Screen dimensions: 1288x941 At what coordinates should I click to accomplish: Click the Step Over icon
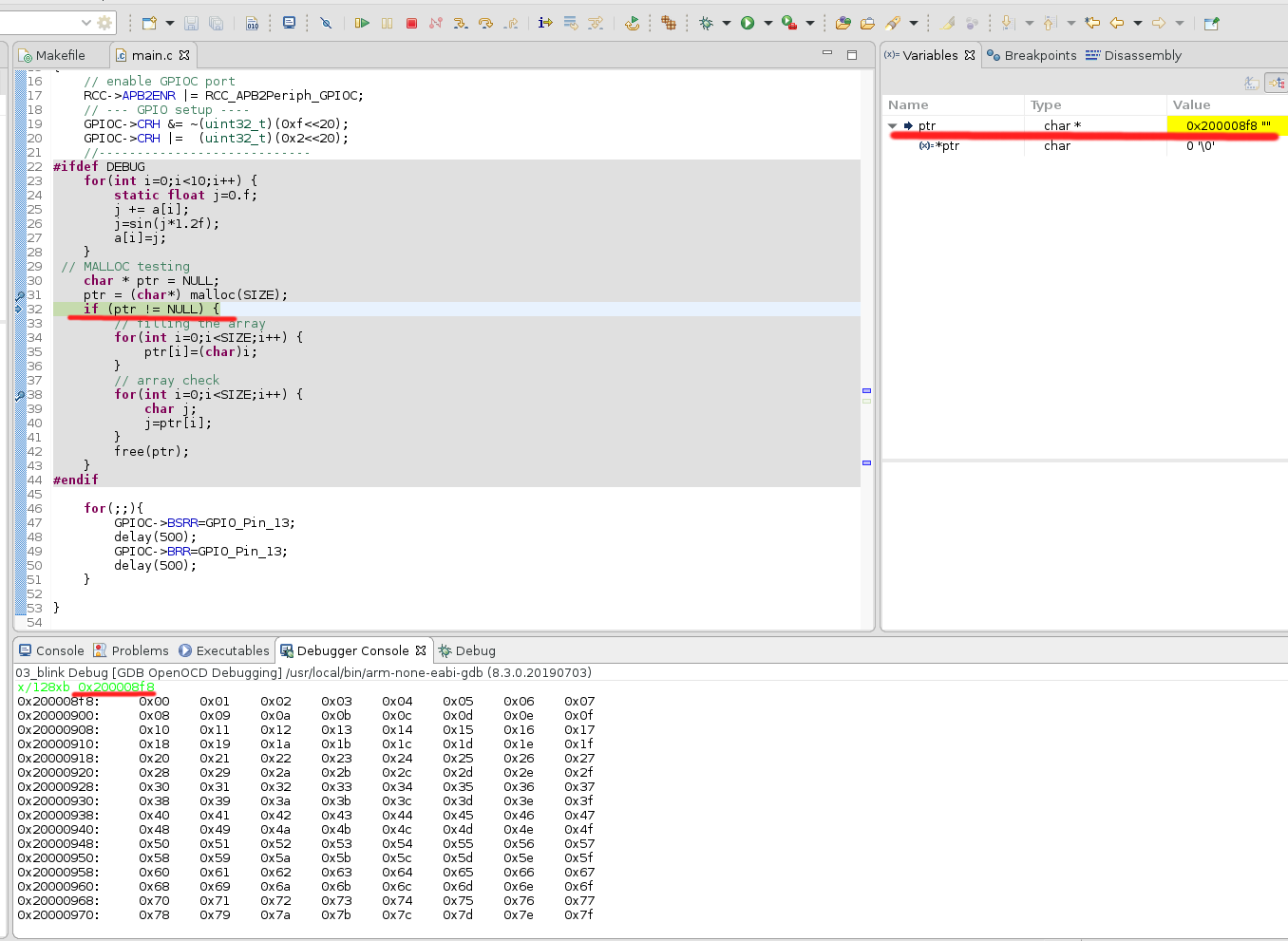point(485,23)
